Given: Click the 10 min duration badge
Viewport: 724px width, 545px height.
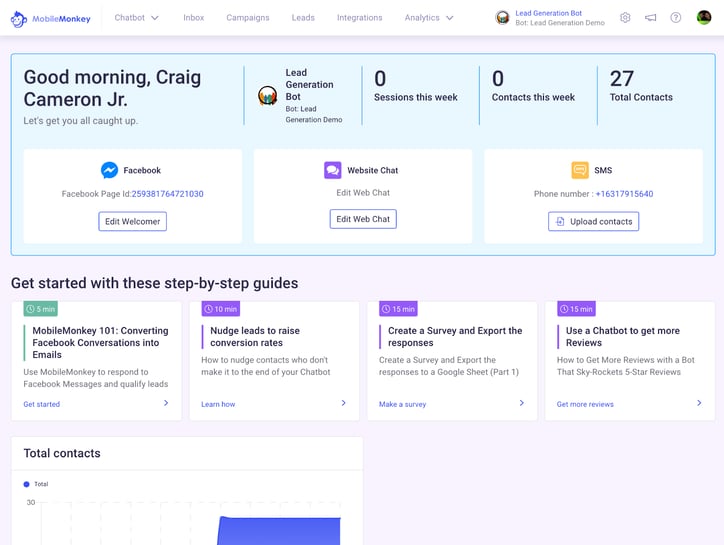Looking at the screenshot, I should click(x=221, y=309).
